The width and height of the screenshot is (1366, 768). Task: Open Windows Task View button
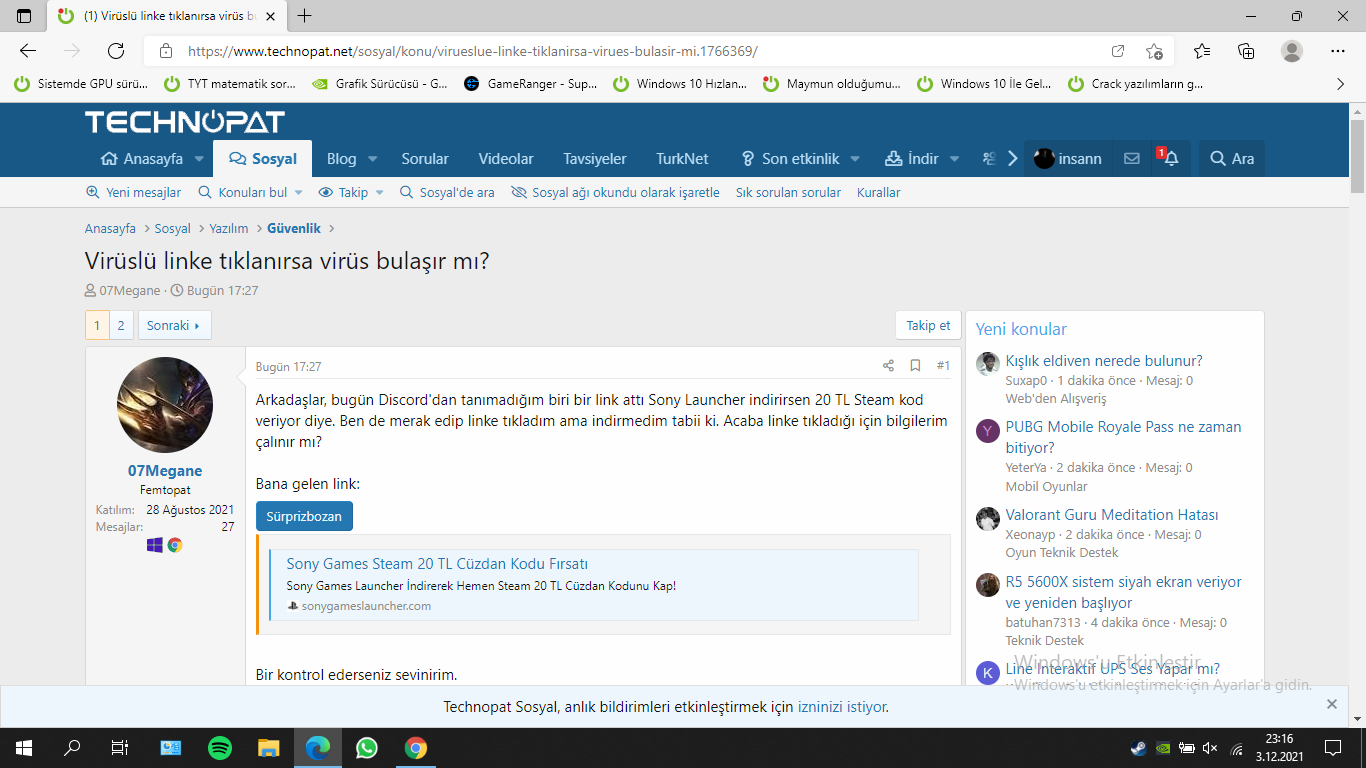[120, 747]
